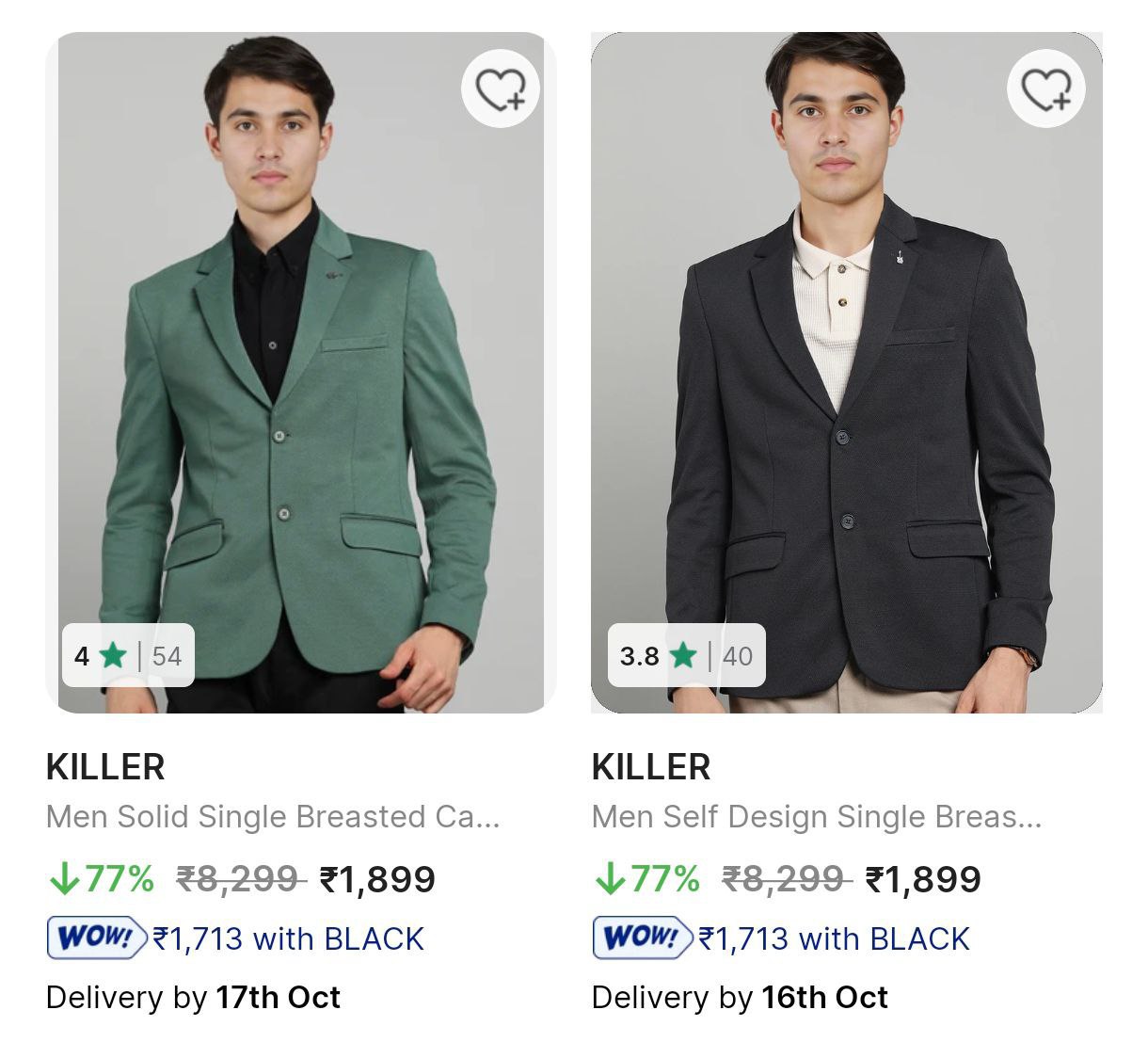Click Delivery by 16th Oct text

click(x=740, y=997)
